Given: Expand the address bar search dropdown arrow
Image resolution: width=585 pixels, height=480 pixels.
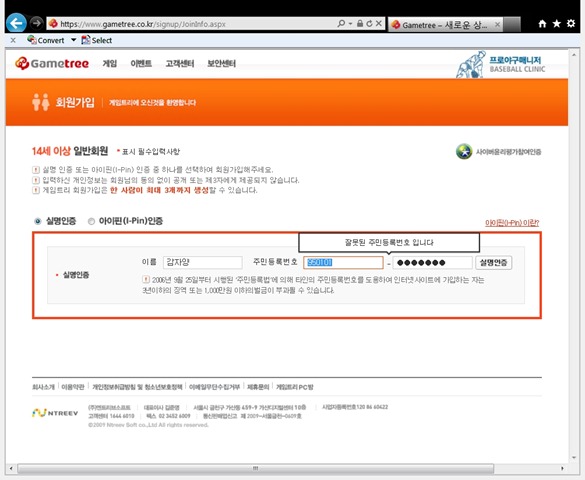Looking at the screenshot, I should [x=350, y=23].
